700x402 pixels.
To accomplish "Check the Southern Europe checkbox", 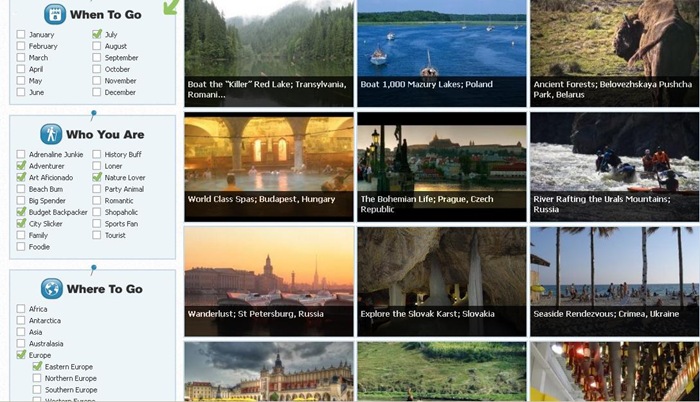I will [x=37, y=390].
